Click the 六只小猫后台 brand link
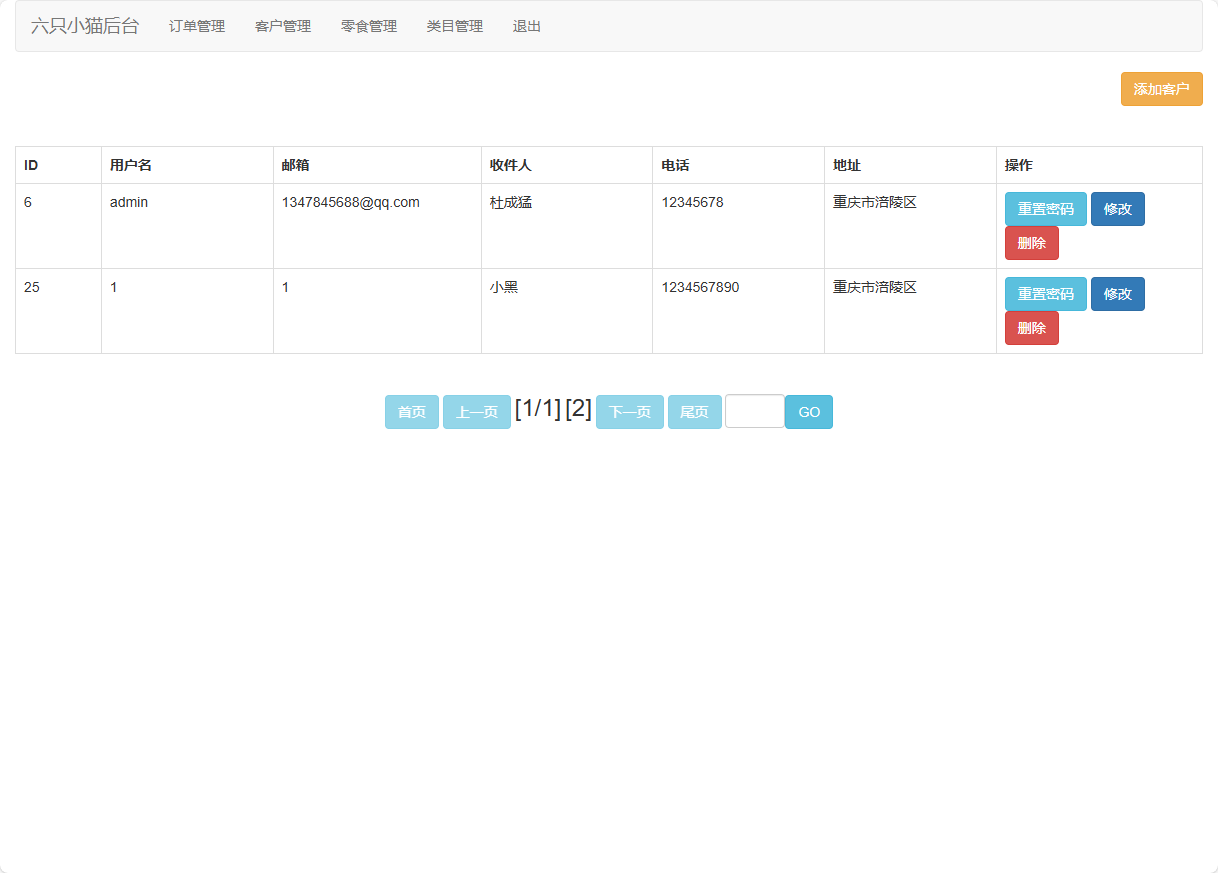1218x873 pixels. coord(85,26)
